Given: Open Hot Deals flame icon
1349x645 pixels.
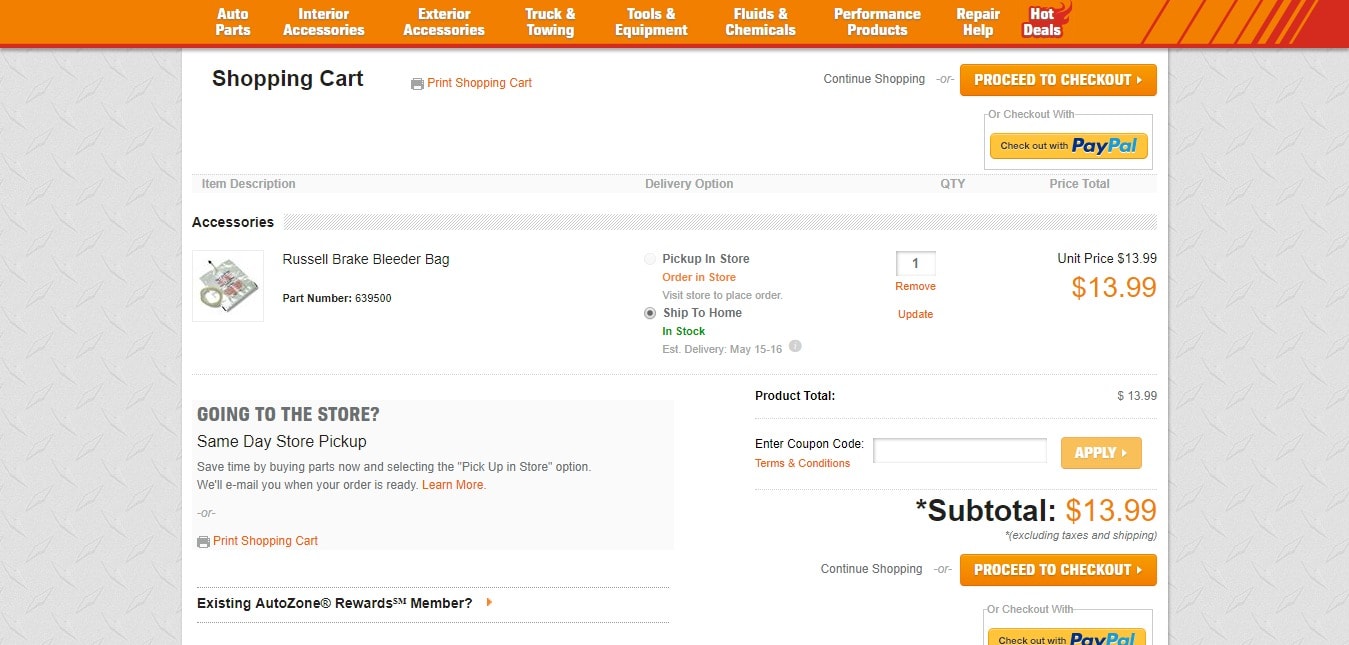Looking at the screenshot, I should (x=1045, y=20).
